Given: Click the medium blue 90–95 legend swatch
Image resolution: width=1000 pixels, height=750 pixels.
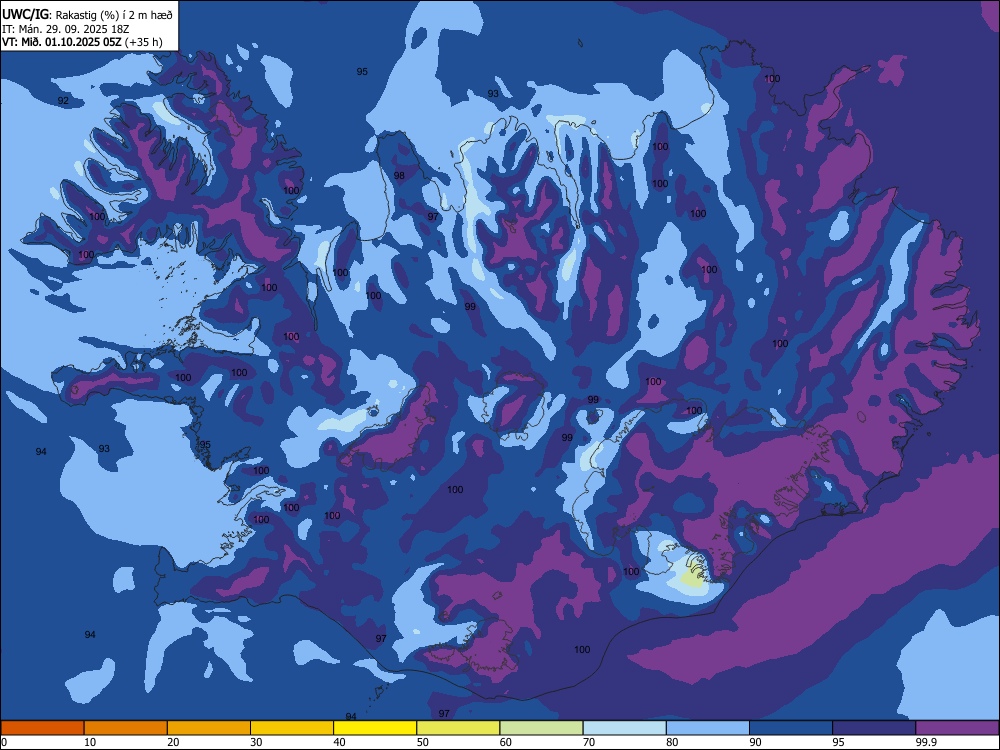Looking at the screenshot, I should point(791,728).
